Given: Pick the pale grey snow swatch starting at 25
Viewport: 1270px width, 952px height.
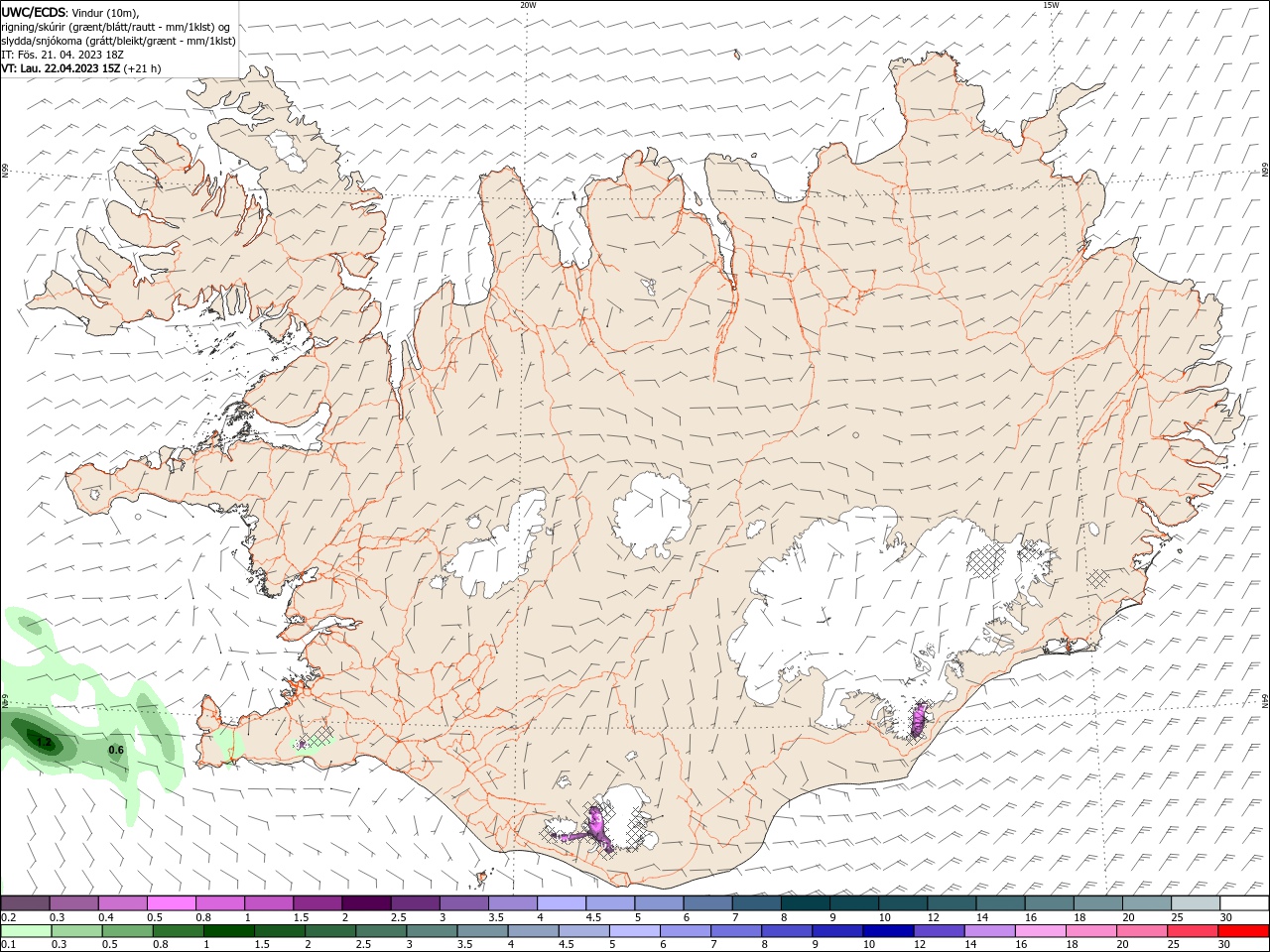Looking at the screenshot, I should 1197,903.
